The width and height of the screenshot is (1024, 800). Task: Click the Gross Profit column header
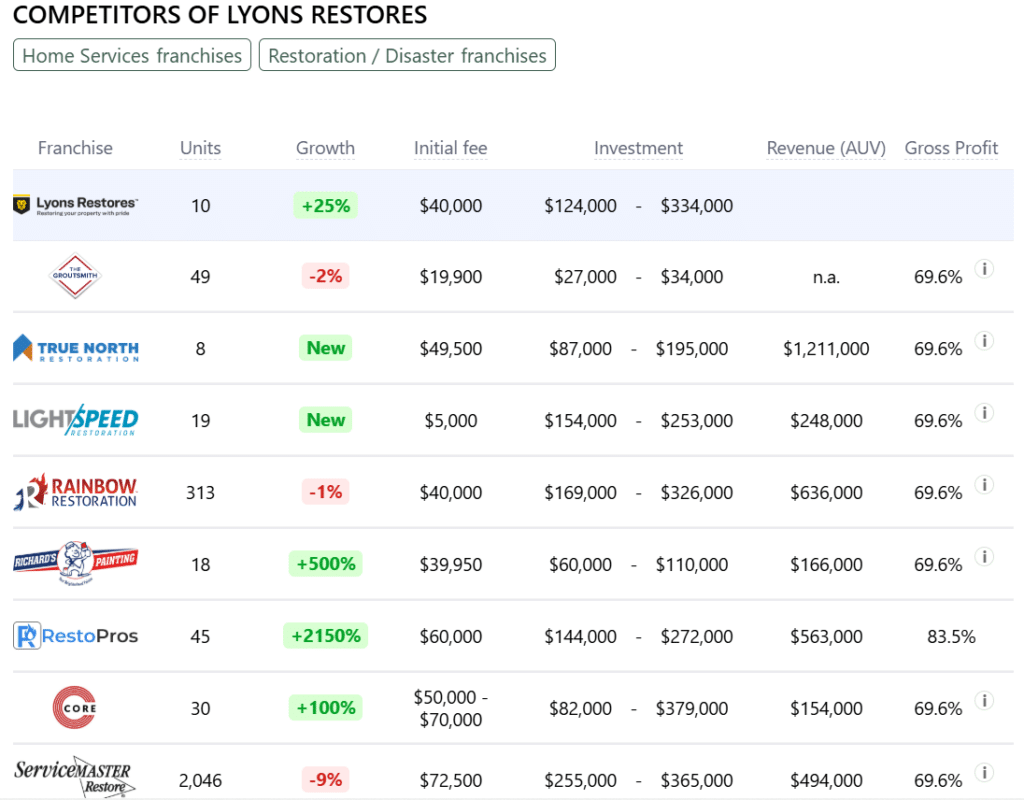[951, 148]
